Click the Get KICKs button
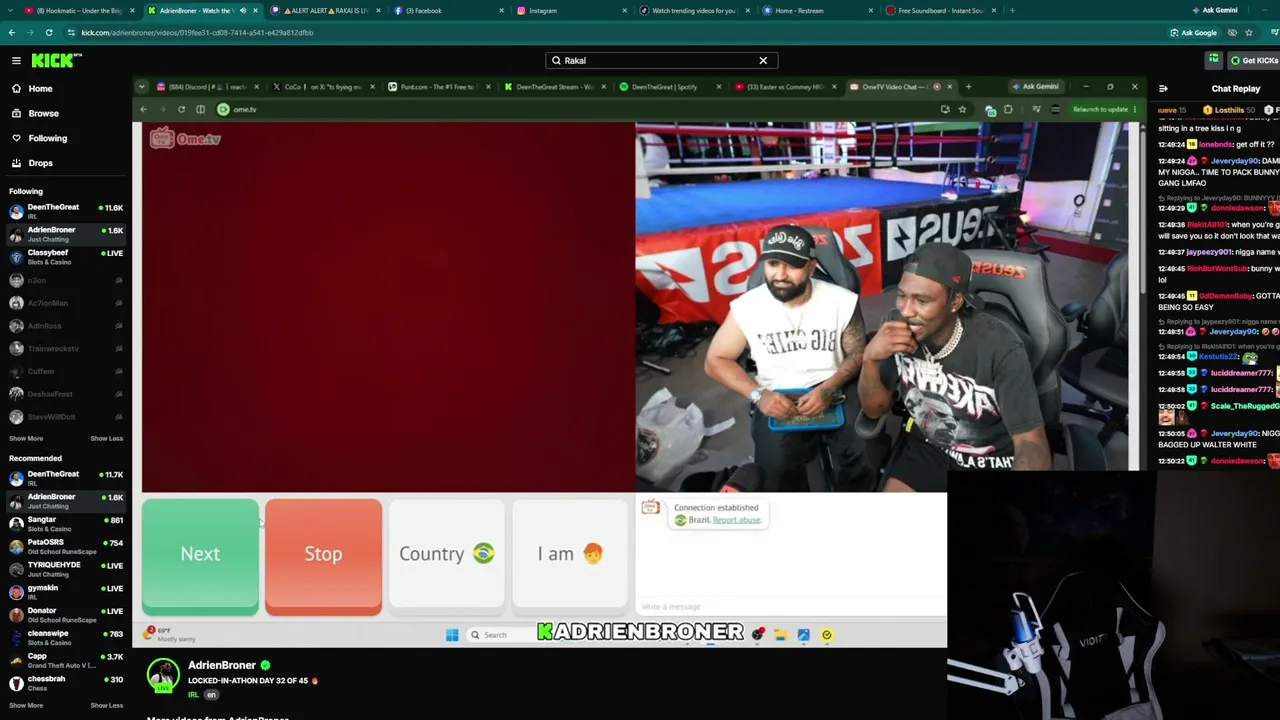This screenshot has height=720, width=1280. pyautogui.click(x=1254, y=61)
